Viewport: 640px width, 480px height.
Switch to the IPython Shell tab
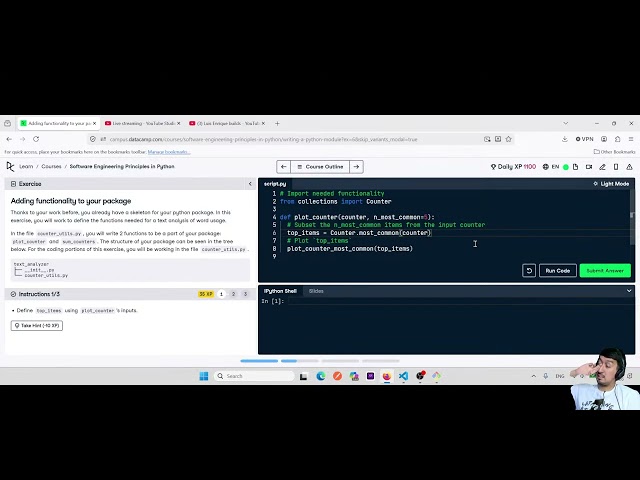coord(280,291)
